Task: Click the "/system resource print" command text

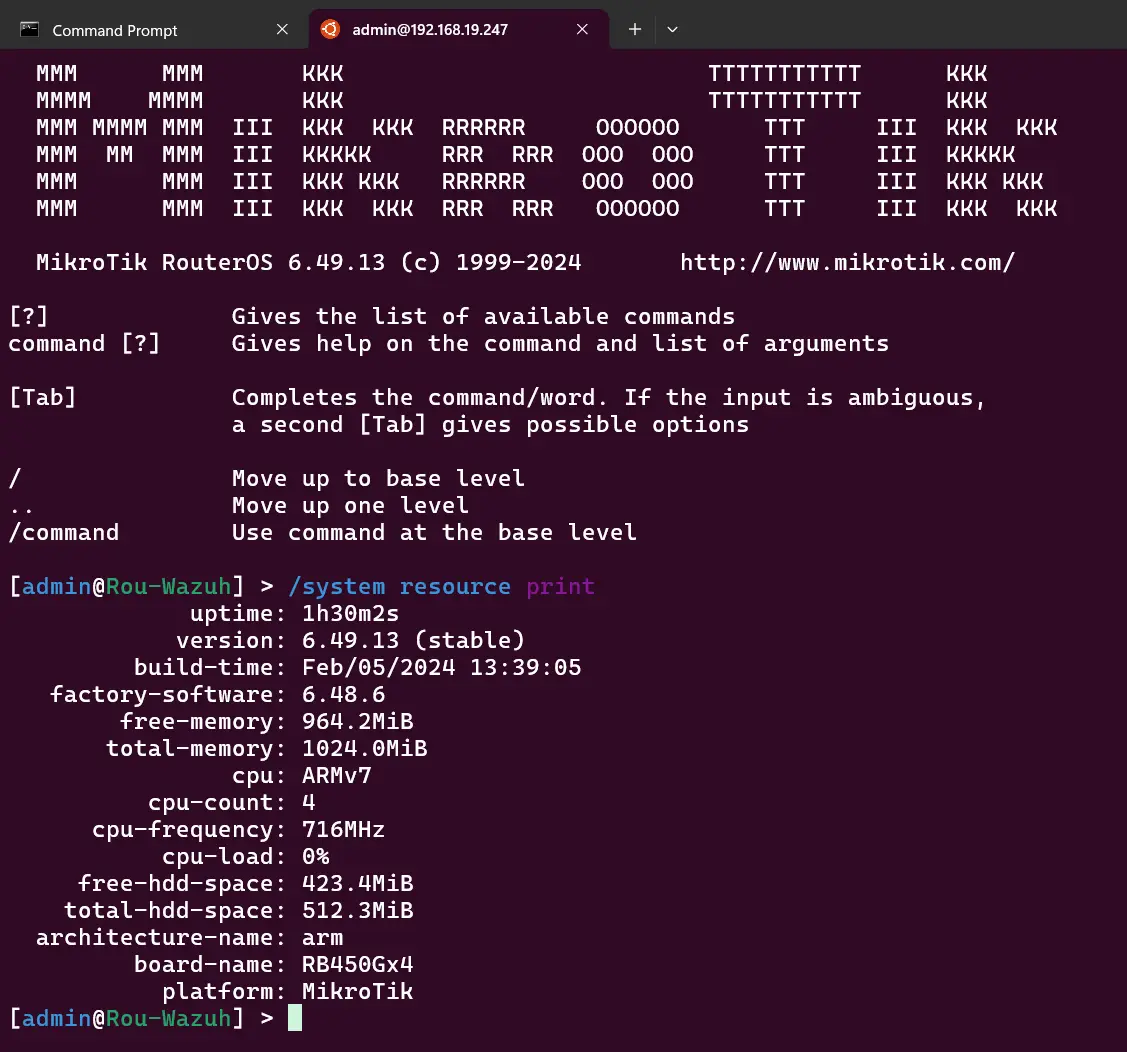Action: [441, 587]
